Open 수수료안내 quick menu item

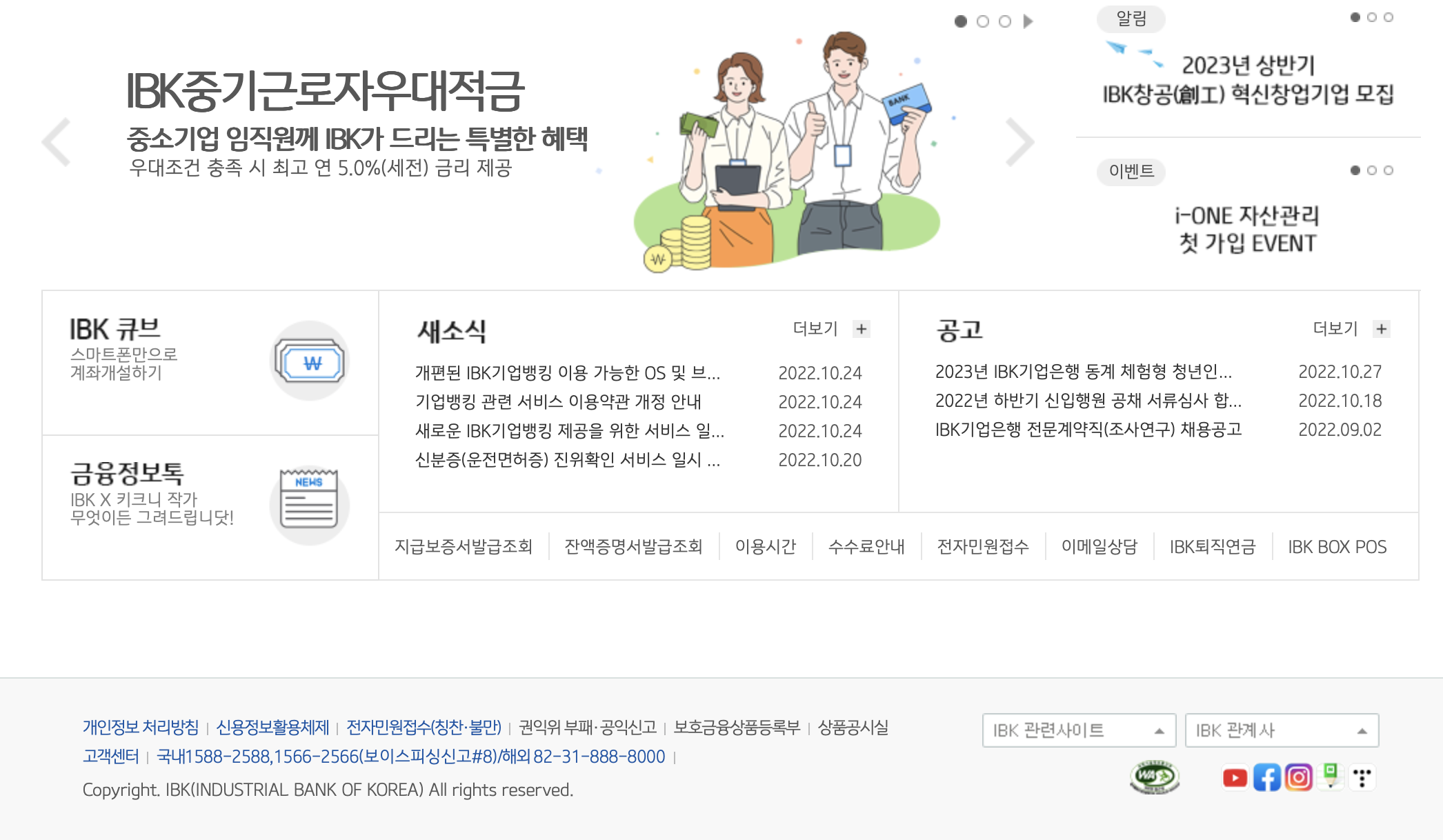pyautogui.click(x=866, y=547)
